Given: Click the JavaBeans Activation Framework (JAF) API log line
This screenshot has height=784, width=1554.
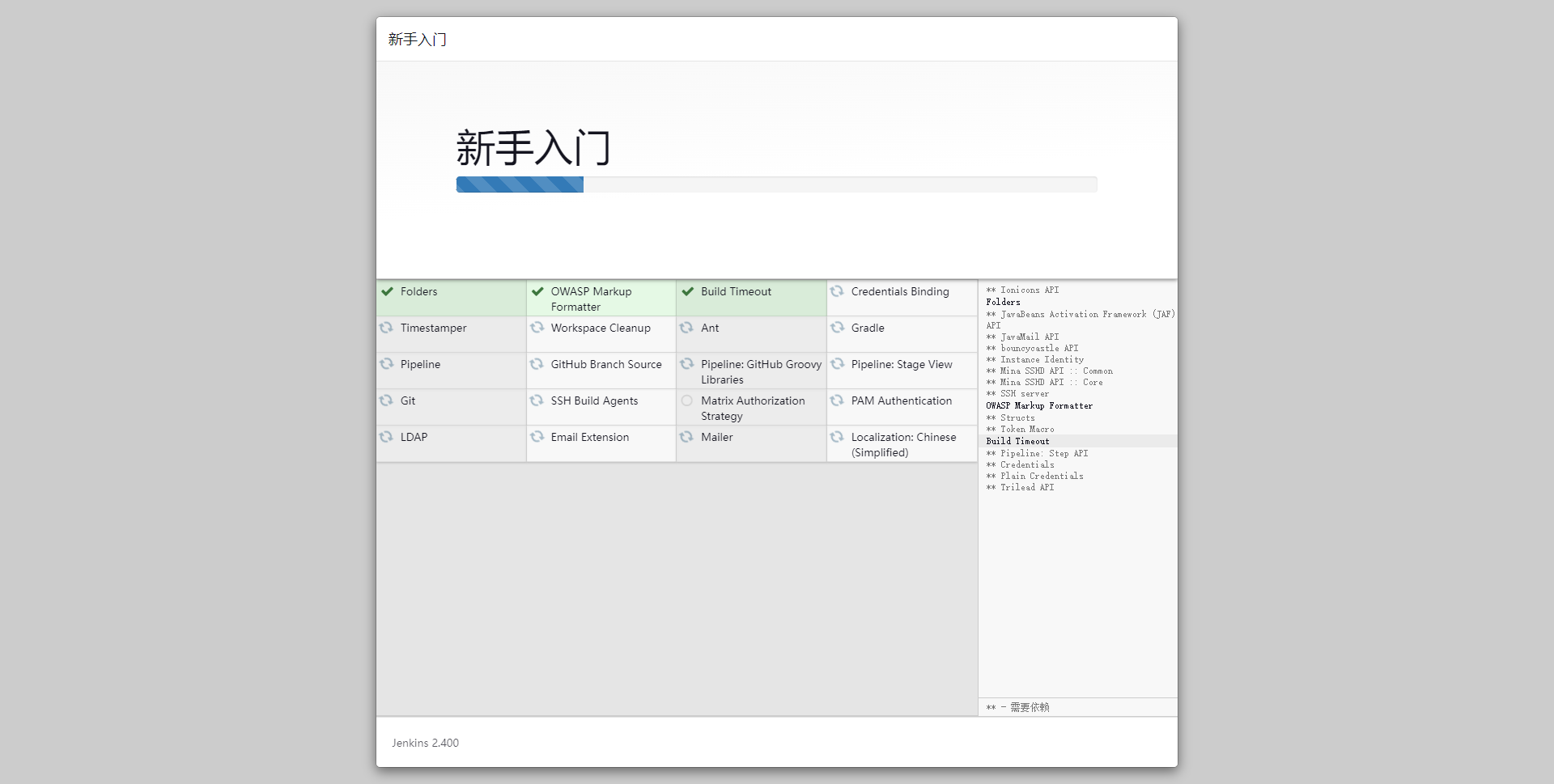Looking at the screenshot, I should pos(1081,320).
